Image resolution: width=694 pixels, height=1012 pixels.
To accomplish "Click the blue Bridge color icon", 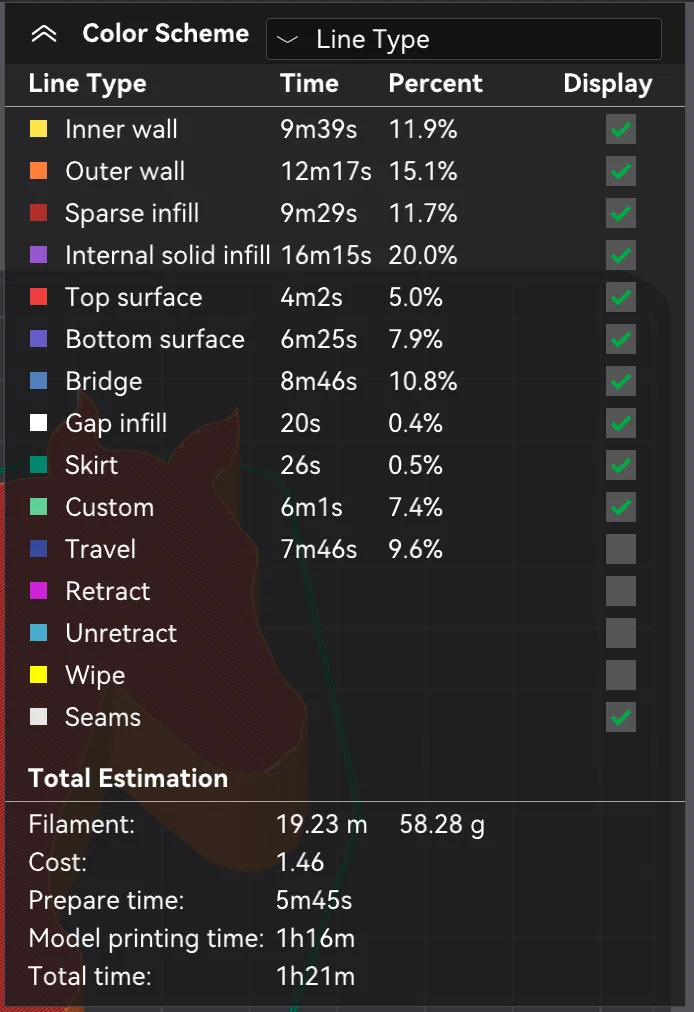I will tap(39, 381).
